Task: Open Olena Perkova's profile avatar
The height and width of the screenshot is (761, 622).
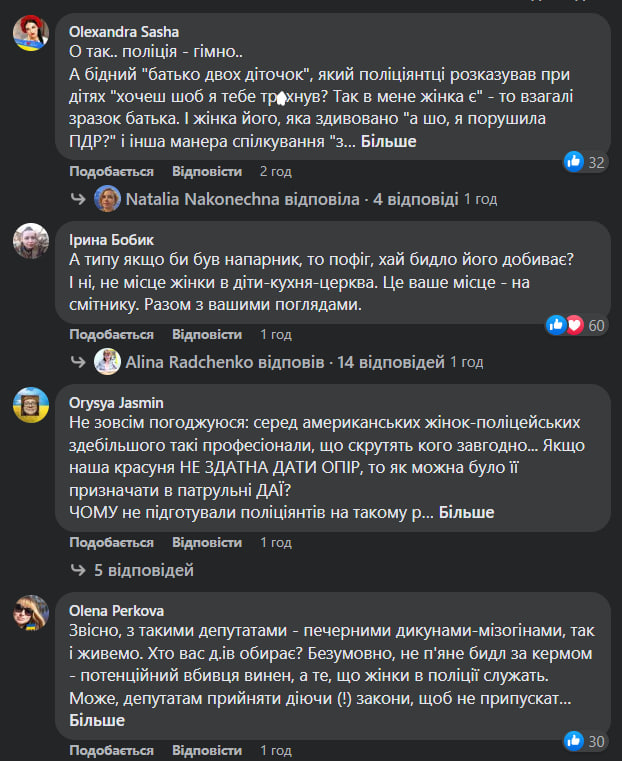Action: coord(32,613)
